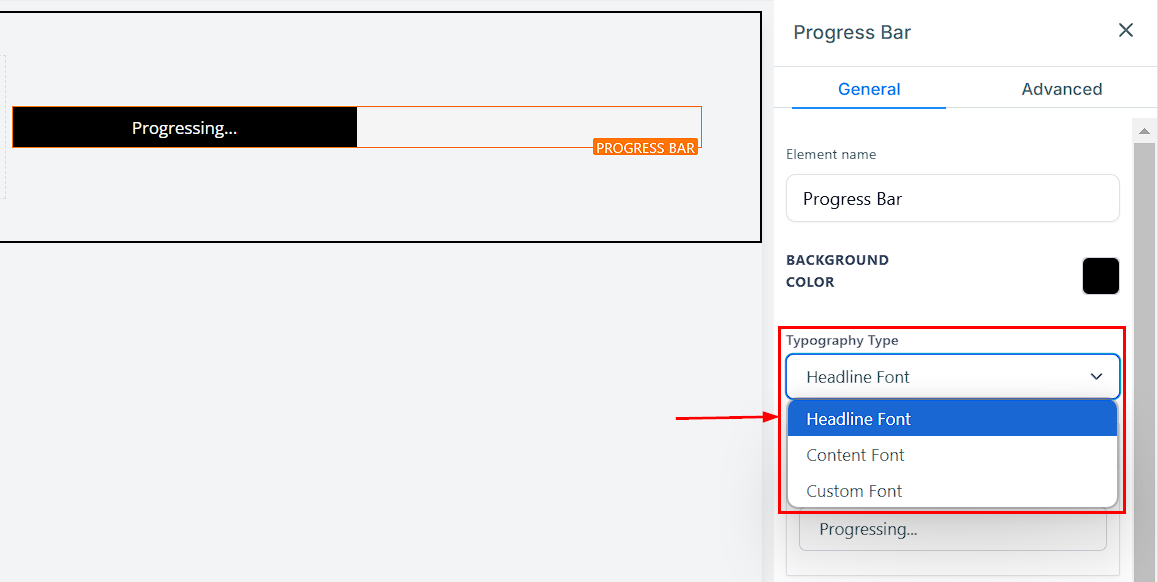The height and width of the screenshot is (582, 1158).
Task: Click the Progressing... text field in panel
Action: coord(952,530)
